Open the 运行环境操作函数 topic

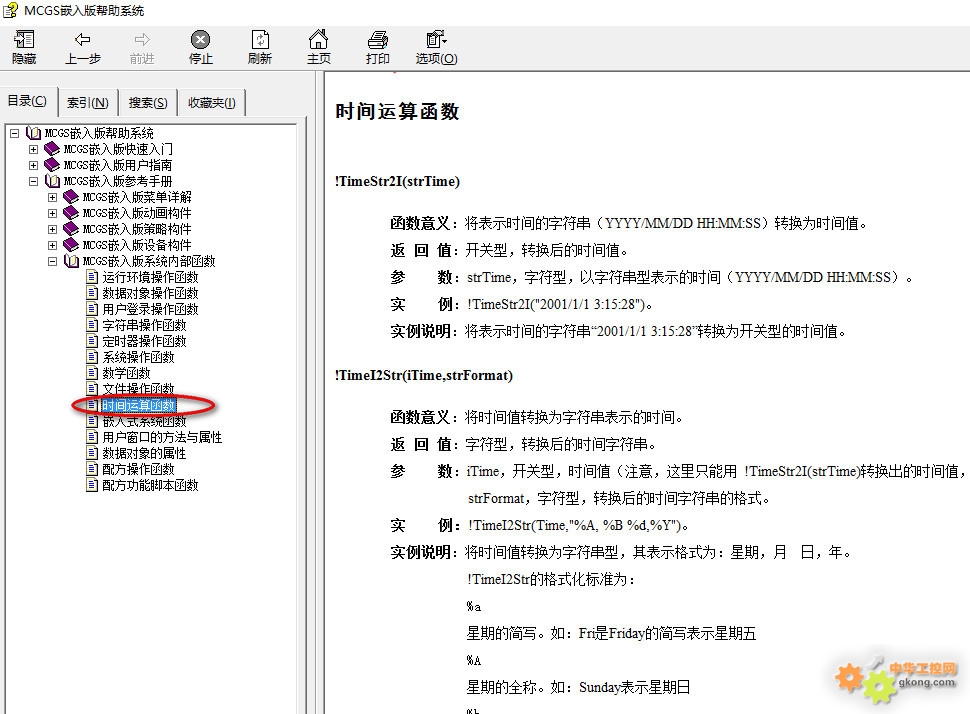pyautogui.click(x=150, y=277)
